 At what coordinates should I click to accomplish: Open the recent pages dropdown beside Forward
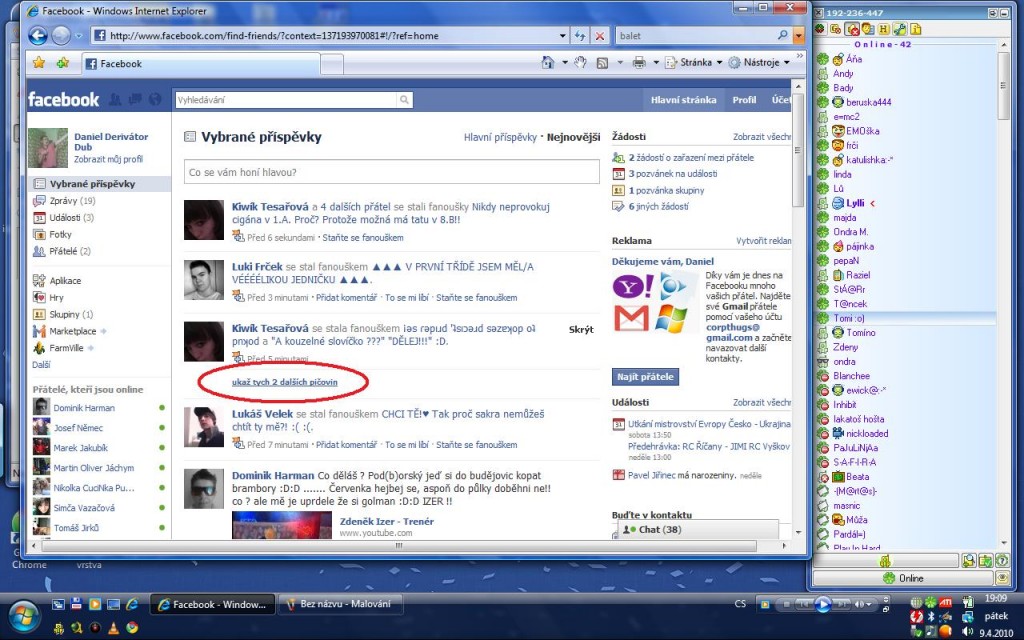coord(78,36)
